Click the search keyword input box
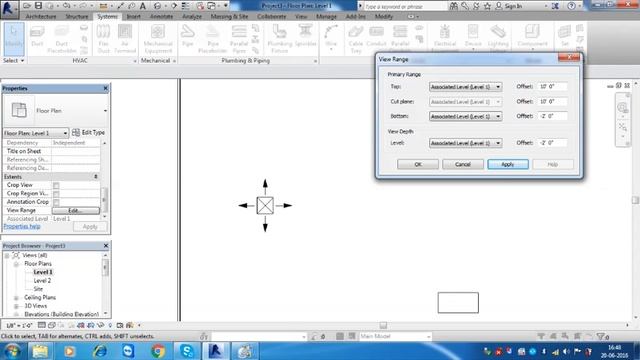 pos(404,7)
